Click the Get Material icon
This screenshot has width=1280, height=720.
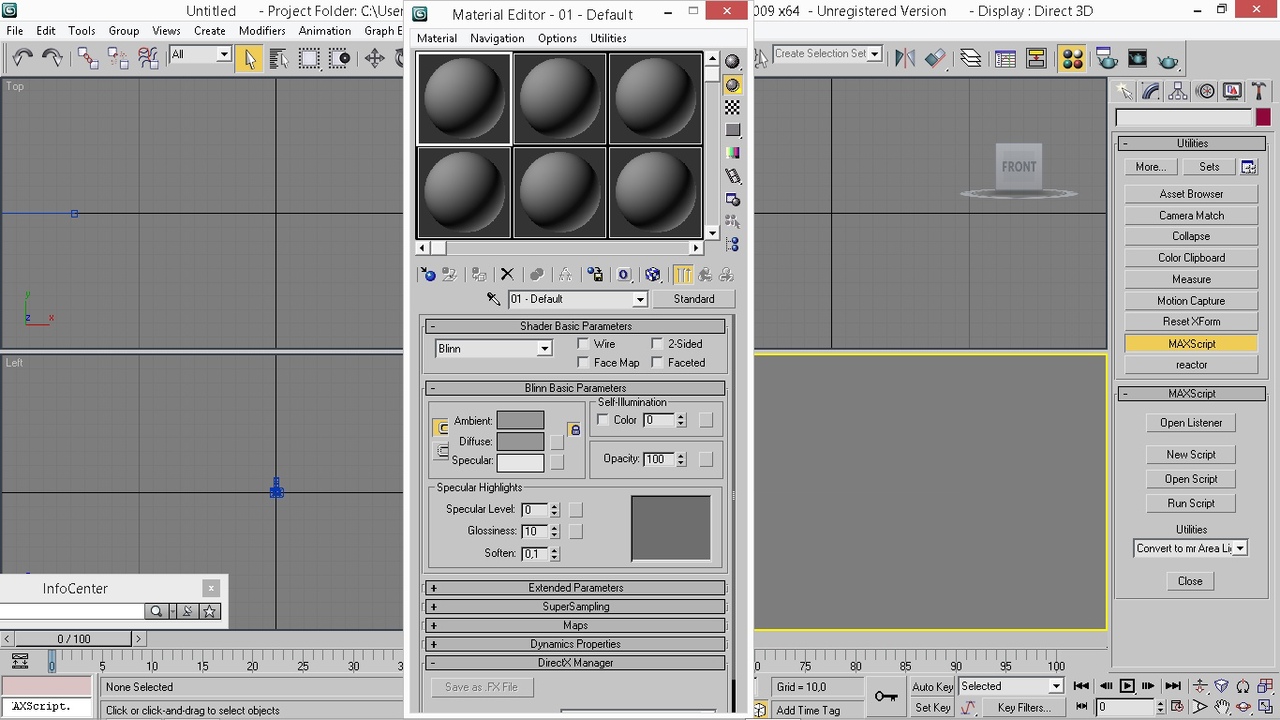pos(427,274)
